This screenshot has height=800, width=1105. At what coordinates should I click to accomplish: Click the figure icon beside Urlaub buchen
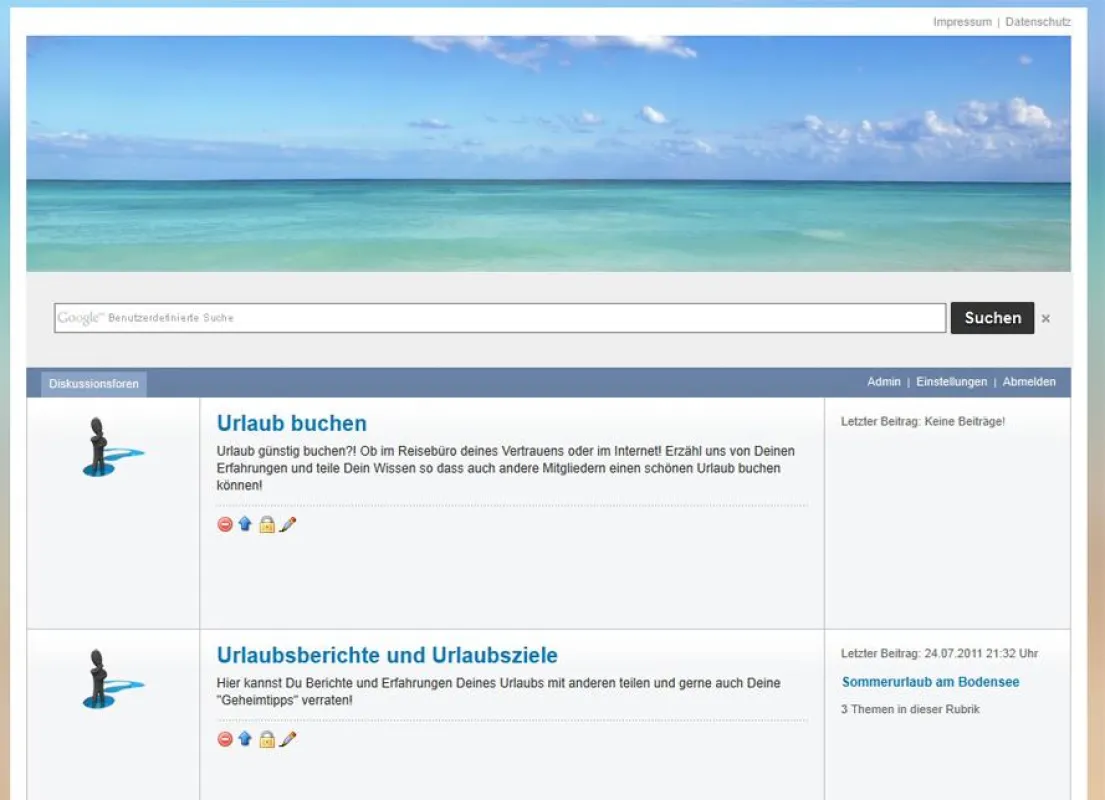coord(113,447)
